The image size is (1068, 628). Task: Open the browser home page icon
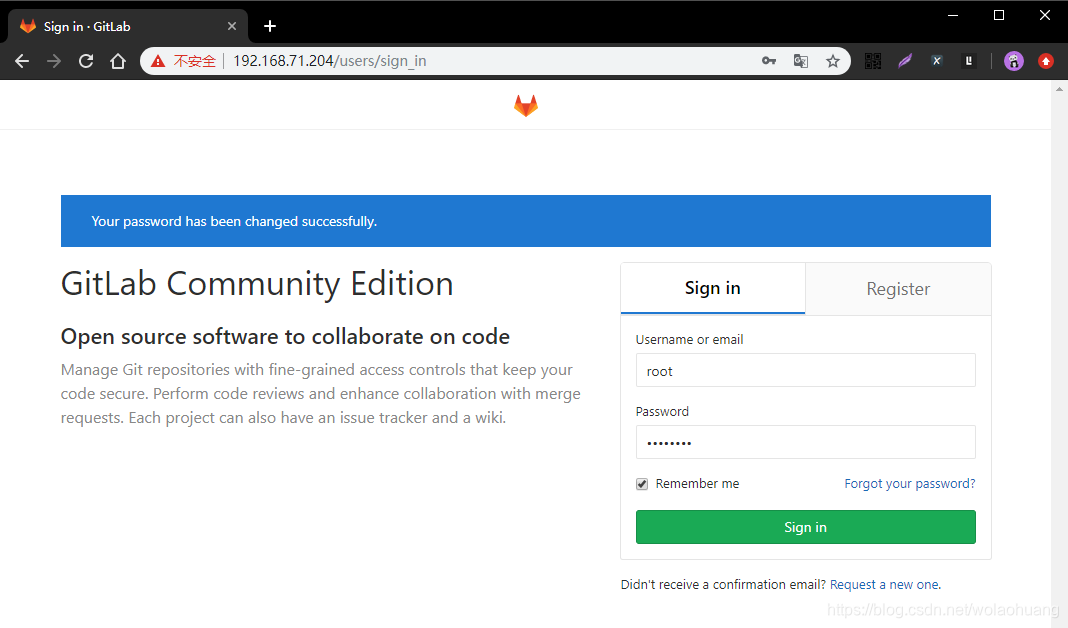click(x=118, y=61)
